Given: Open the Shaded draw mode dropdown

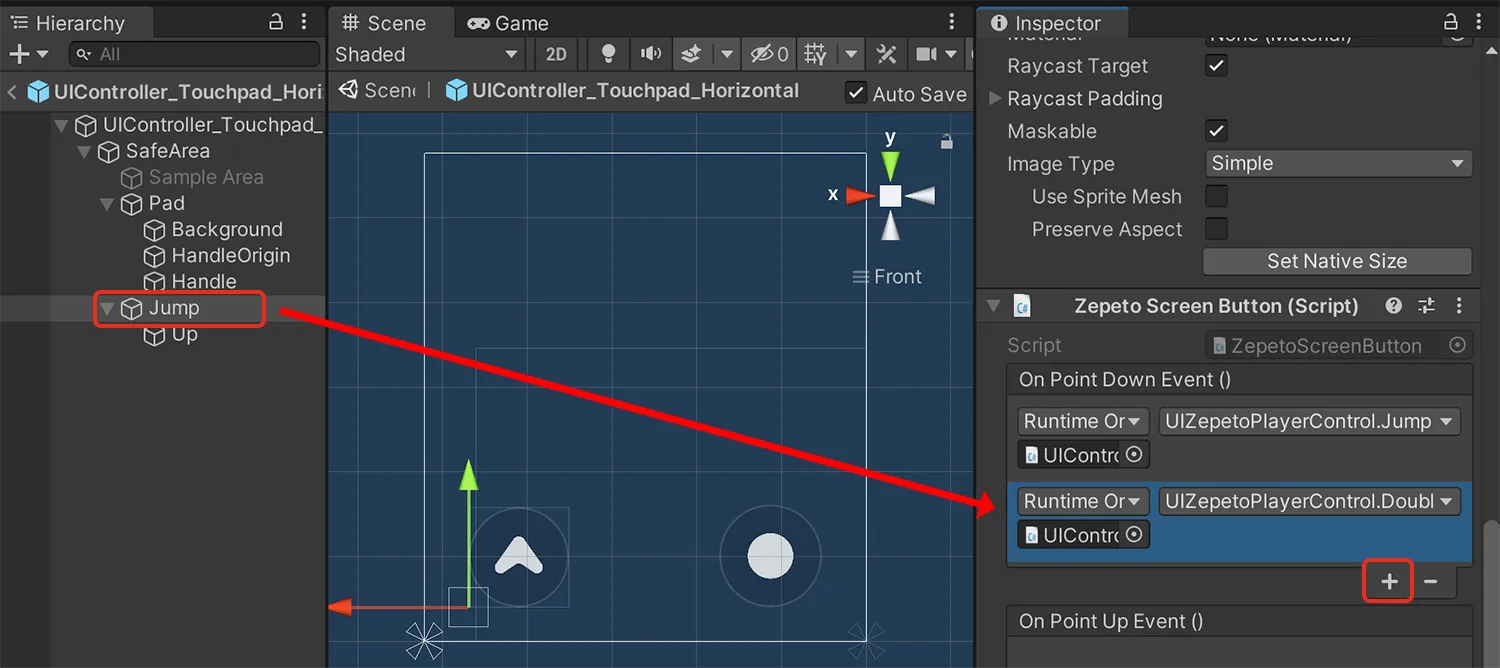Looking at the screenshot, I should tap(427, 54).
